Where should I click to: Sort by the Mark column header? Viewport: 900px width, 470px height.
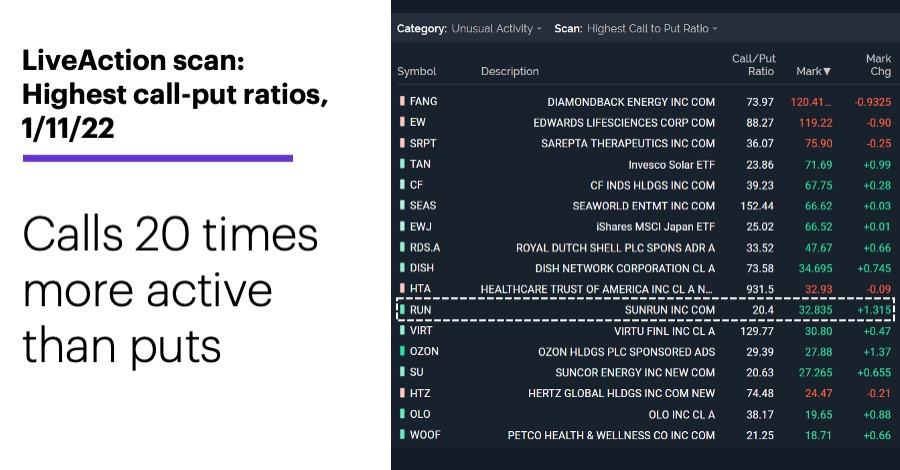(x=813, y=71)
